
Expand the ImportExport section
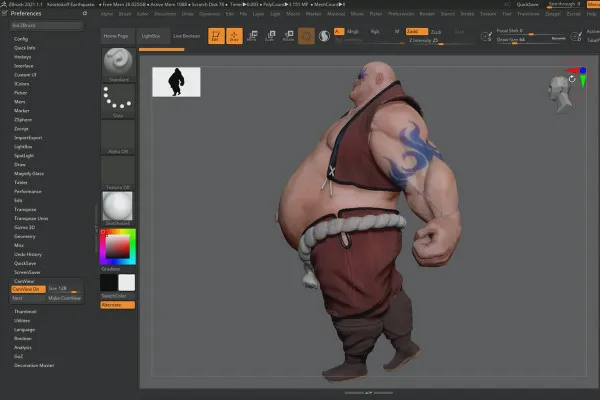28,138
